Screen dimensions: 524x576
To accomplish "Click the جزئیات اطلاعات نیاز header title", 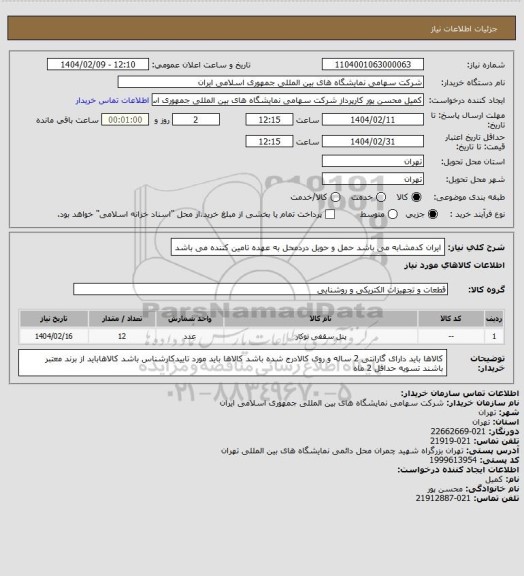I will point(464,29).
